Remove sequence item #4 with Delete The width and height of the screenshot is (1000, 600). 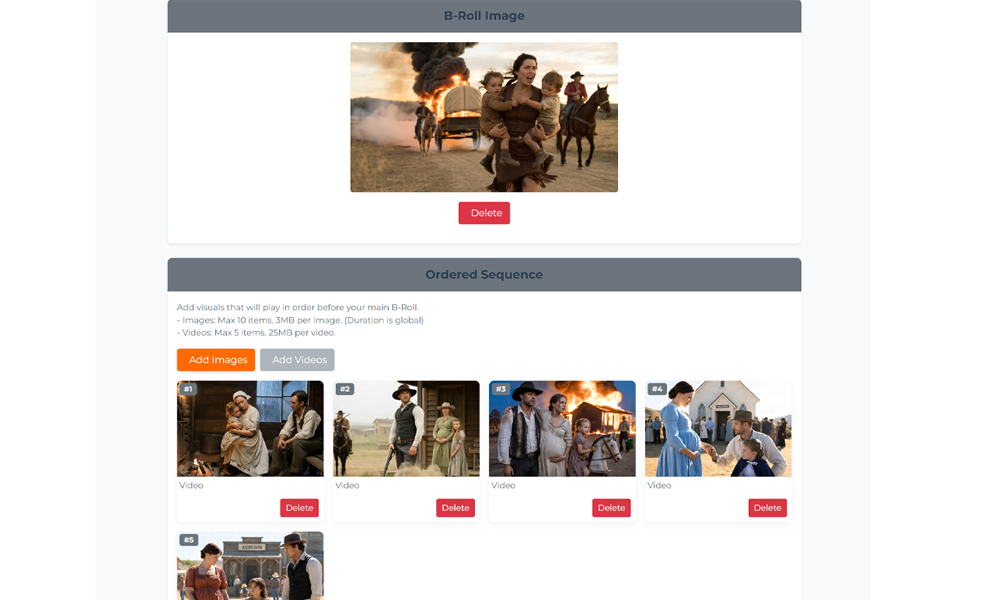(767, 508)
